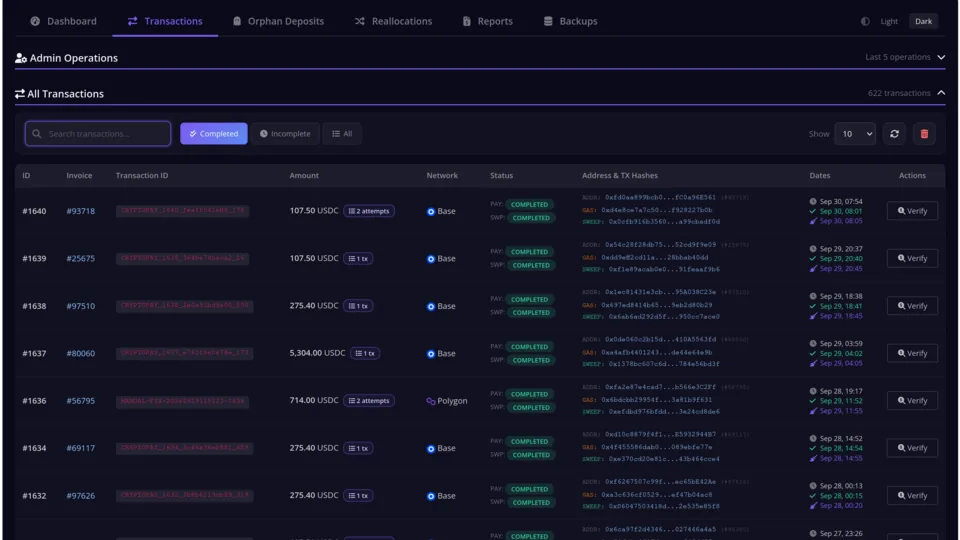Image resolution: width=960 pixels, height=540 pixels.
Task: Click the Base network icon for #1640
Action: pos(431,211)
